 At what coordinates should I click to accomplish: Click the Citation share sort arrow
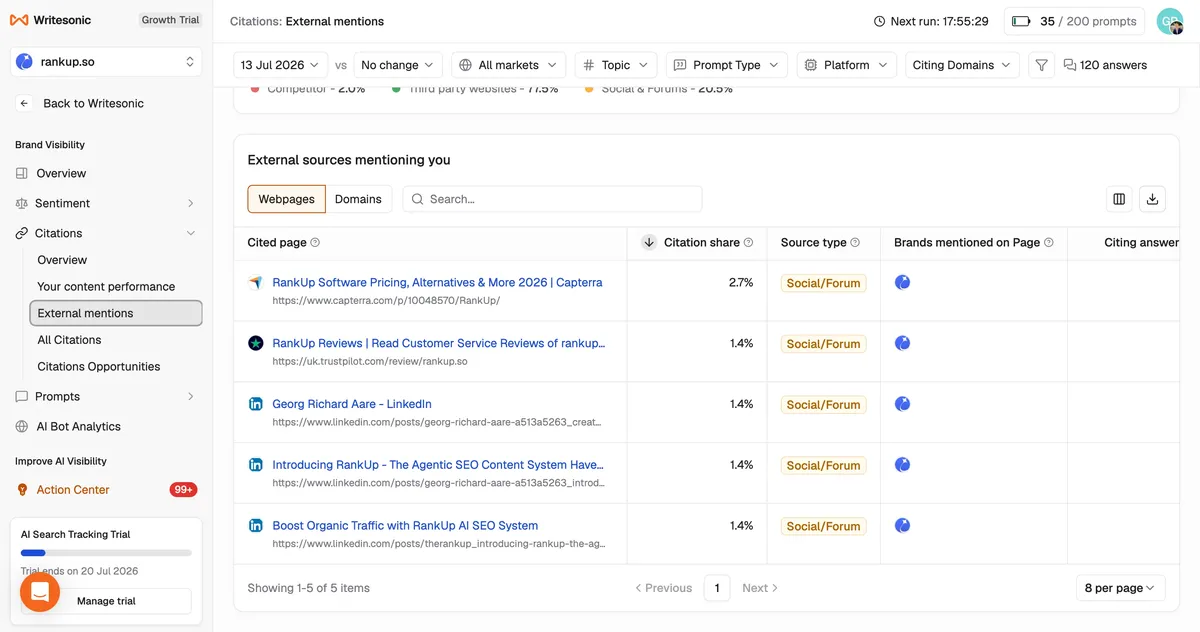(649, 242)
